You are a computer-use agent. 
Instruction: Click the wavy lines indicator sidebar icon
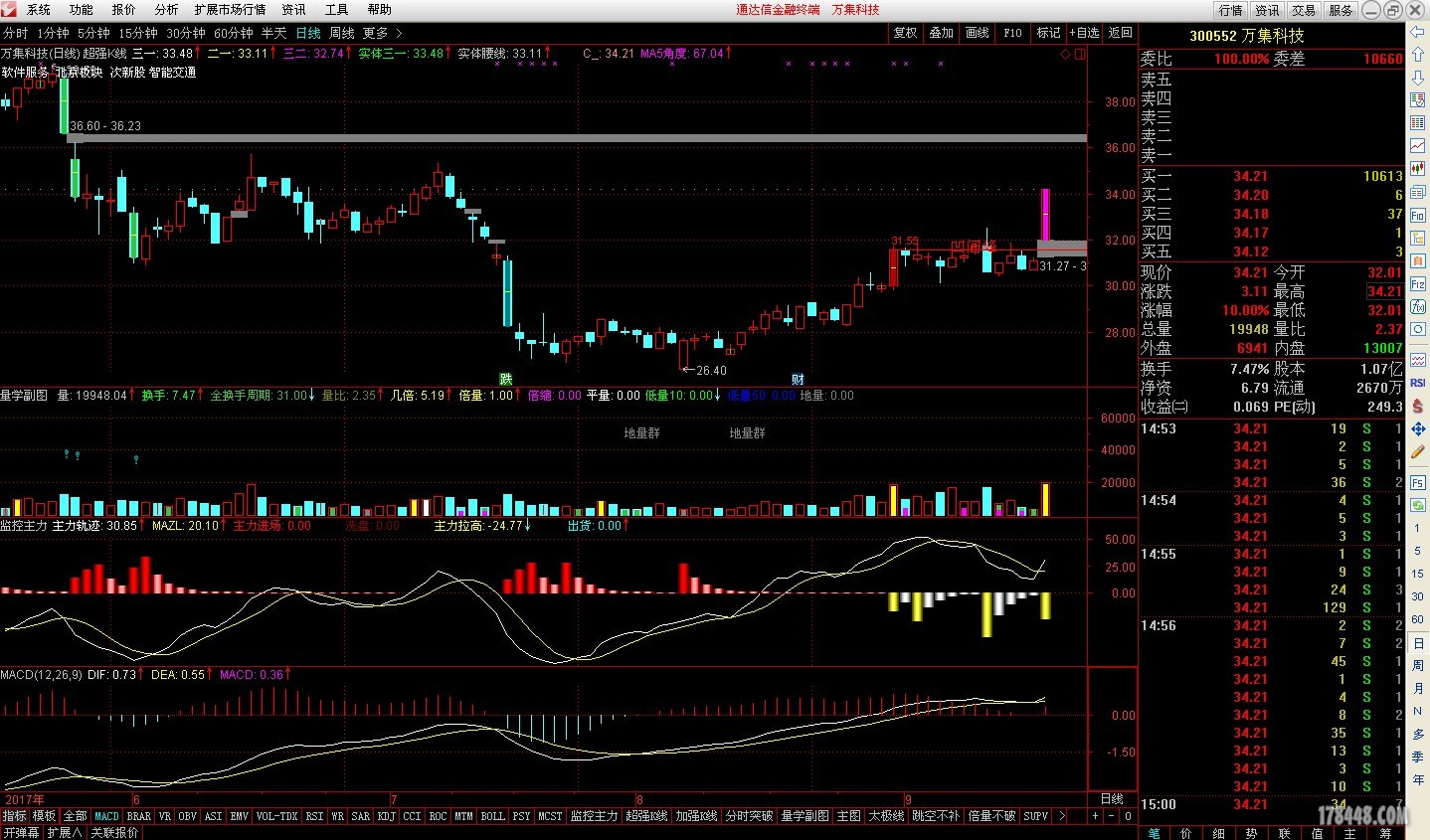(x=1418, y=360)
